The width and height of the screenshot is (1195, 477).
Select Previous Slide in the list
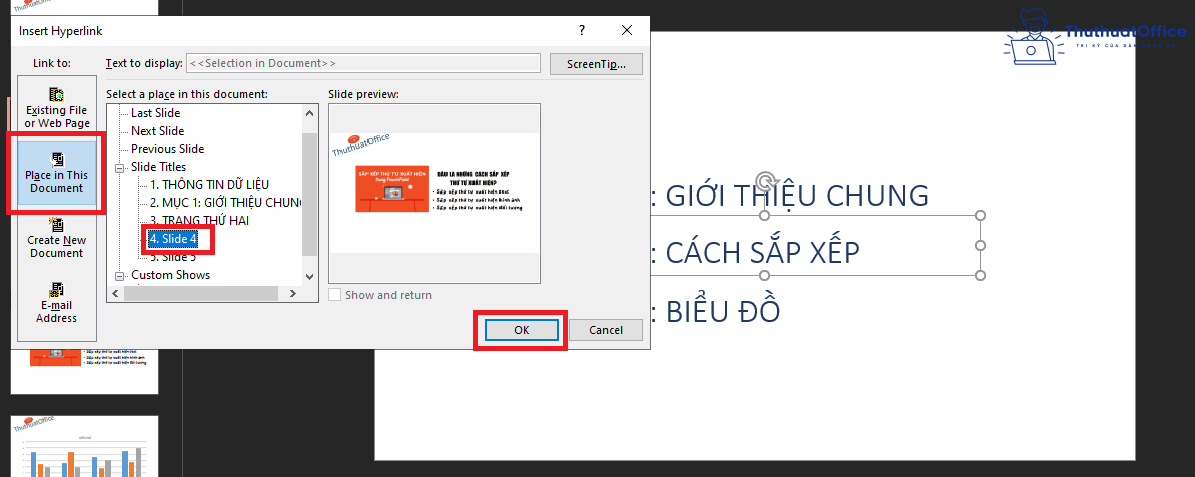(x=168, y=149)
